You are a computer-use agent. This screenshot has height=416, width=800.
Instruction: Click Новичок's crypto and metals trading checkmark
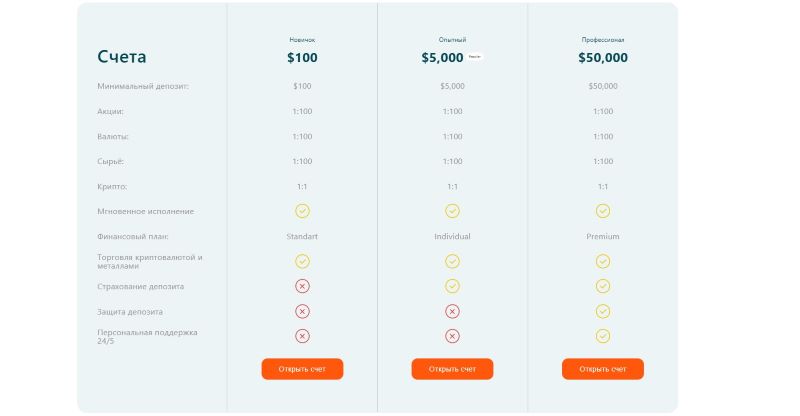pyautogui.click(x=302, y=261)
